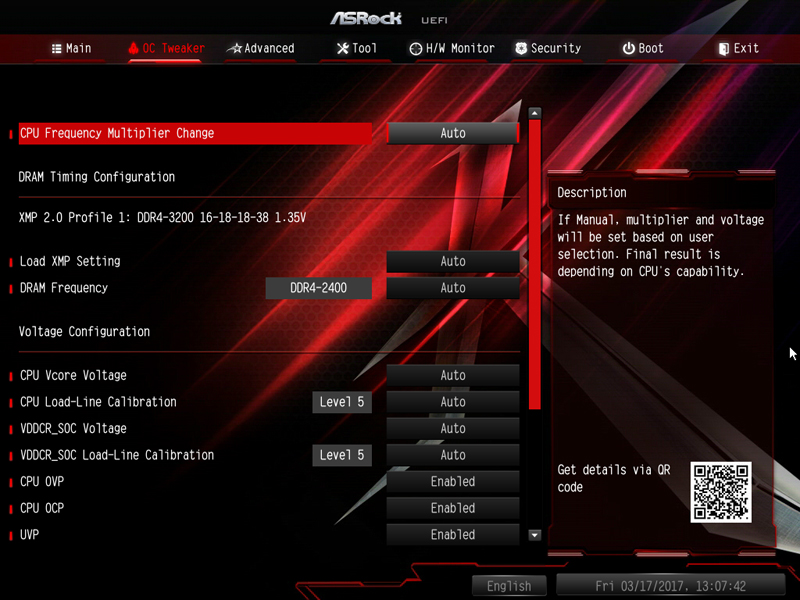Click the Main tab list icon
The width and height of the screenshot is (800, 600).
click(56, 48)
